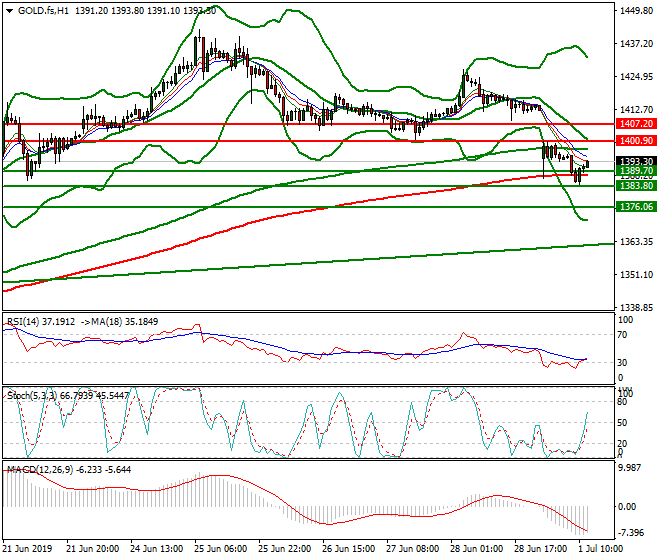Click the 28 Jun 17:00 time axis label
The image size is (660, 560).
[540, 549]
